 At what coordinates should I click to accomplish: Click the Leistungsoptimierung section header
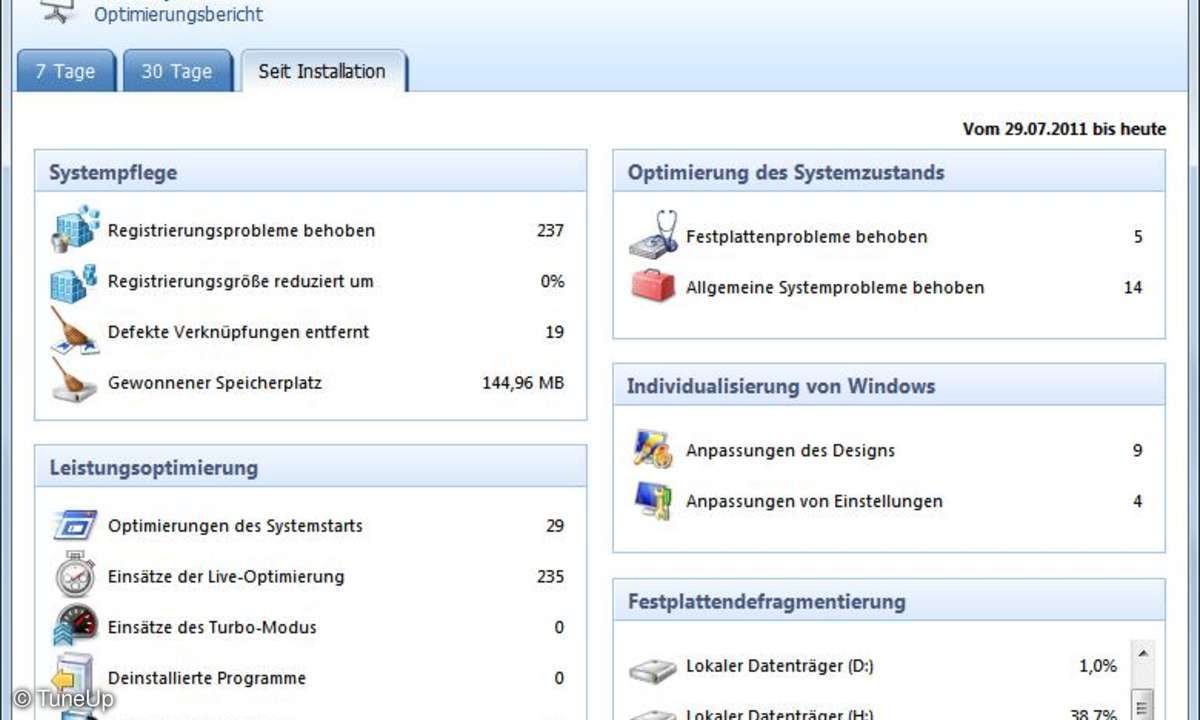pos(311,467)
